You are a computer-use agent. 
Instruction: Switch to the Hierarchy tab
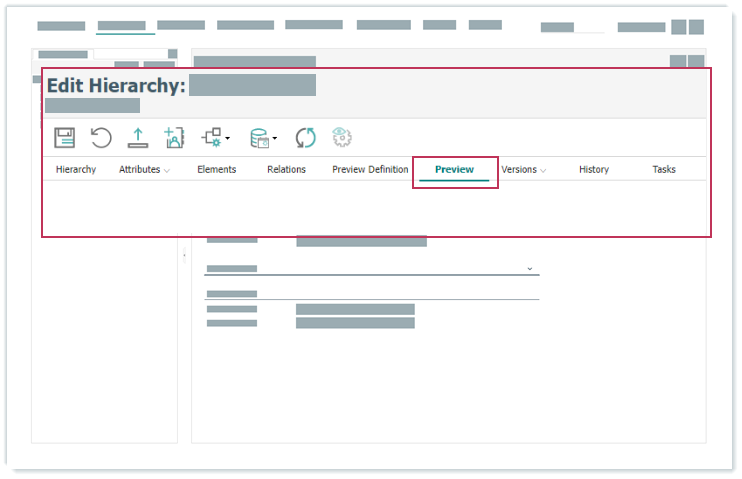[x=76, y=170]
